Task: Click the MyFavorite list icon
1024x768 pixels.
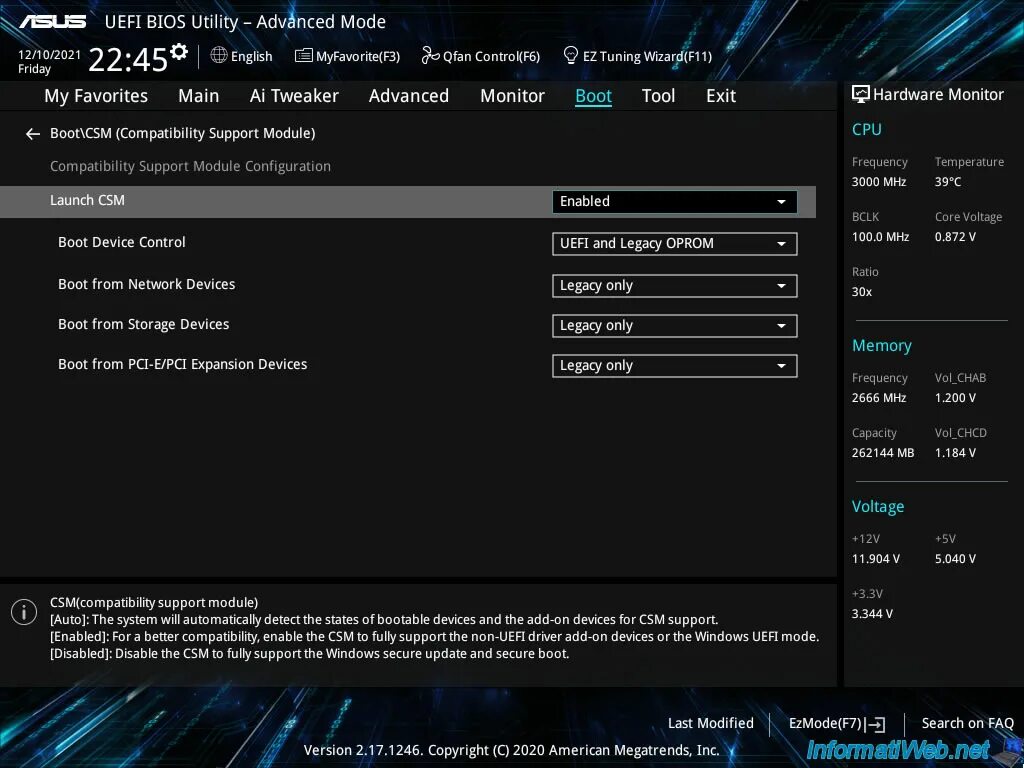Action: click(303, 56)
